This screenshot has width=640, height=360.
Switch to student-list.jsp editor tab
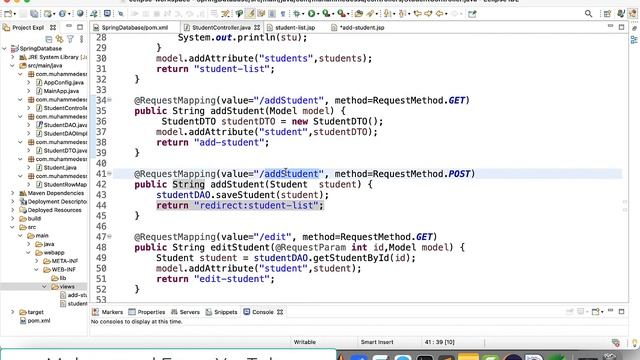point(295,27)
